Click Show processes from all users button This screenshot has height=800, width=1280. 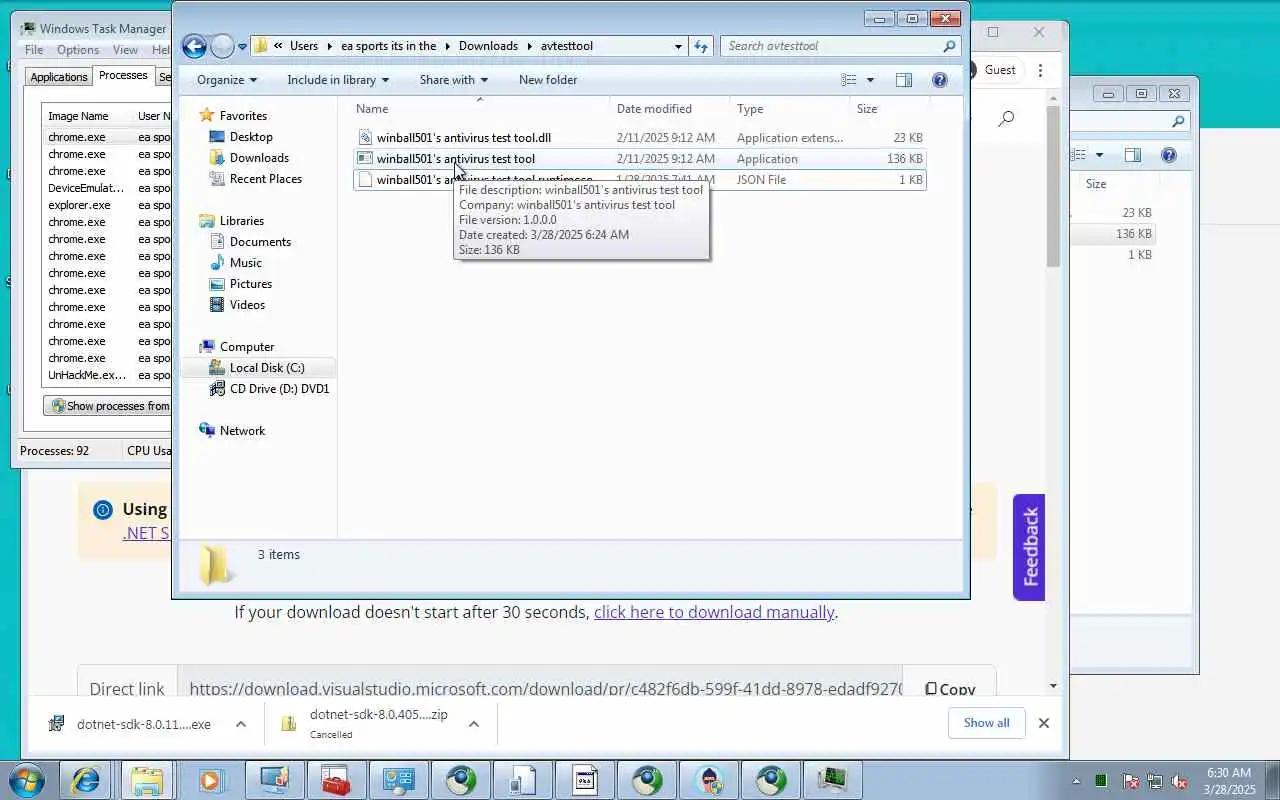point(108,406)
